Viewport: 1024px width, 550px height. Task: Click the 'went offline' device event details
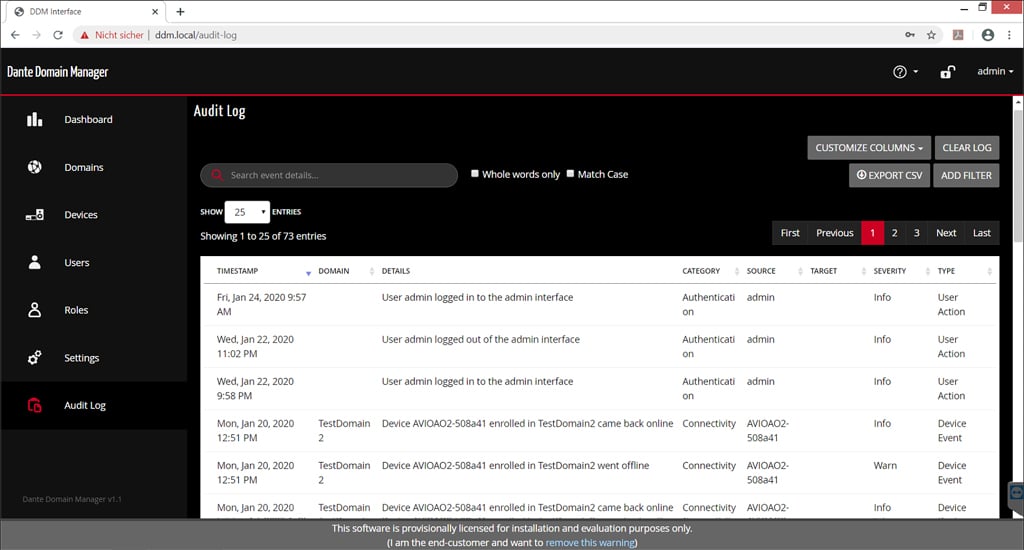(515, 465)
